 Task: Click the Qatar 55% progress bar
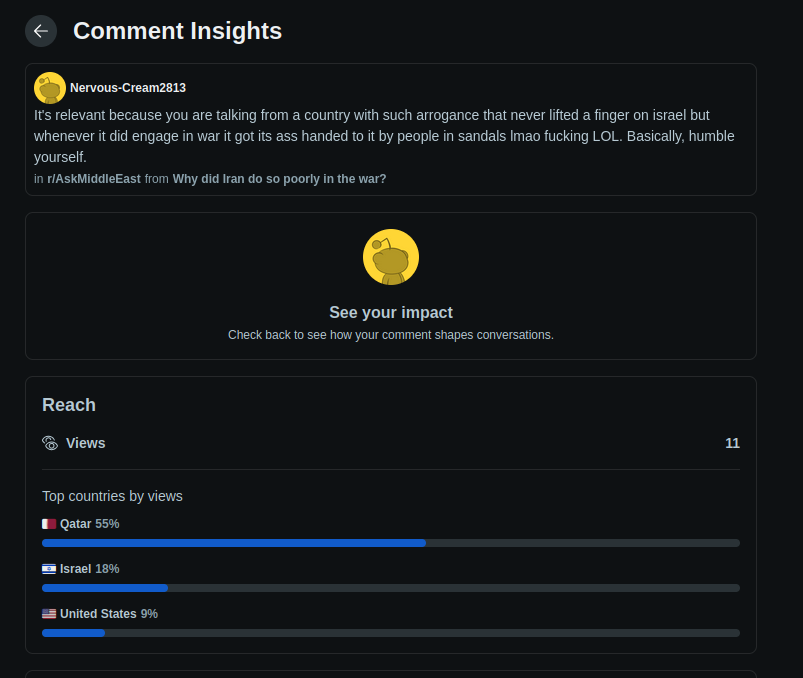click(391, 543)
